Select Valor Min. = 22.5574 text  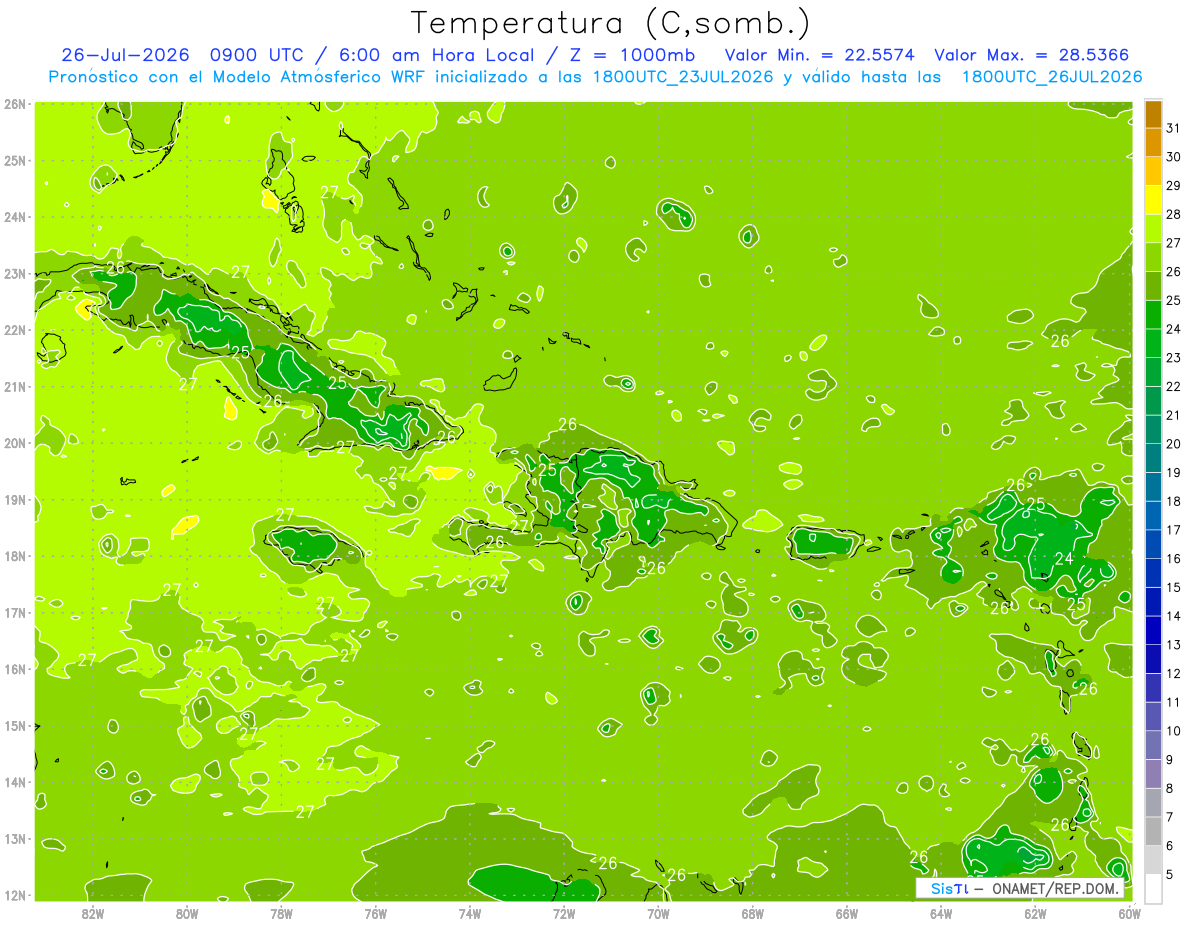pyautogui.click(x=819, y=55)
